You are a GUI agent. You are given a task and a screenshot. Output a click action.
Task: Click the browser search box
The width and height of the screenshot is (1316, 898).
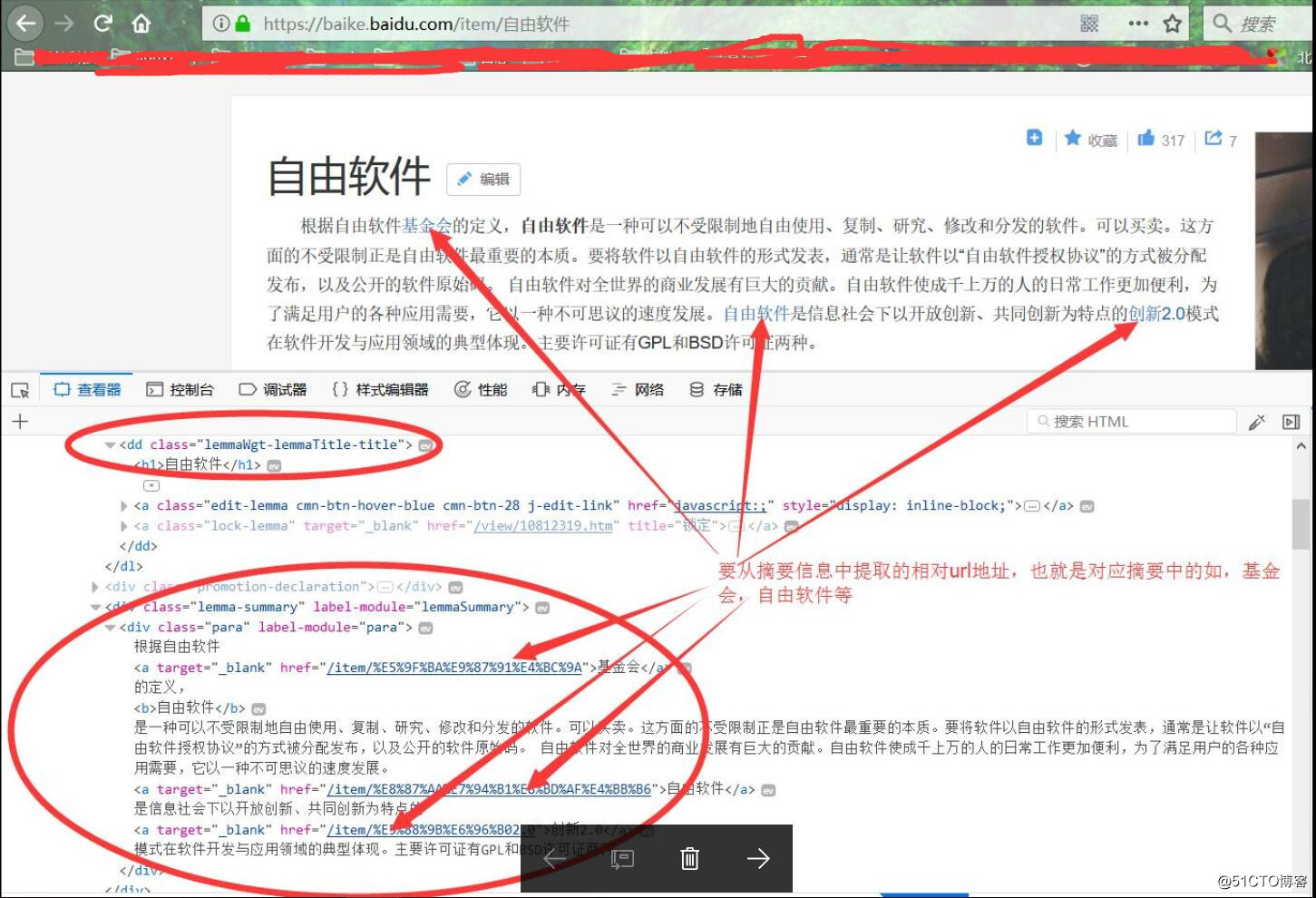click(x=1261, y=24)
